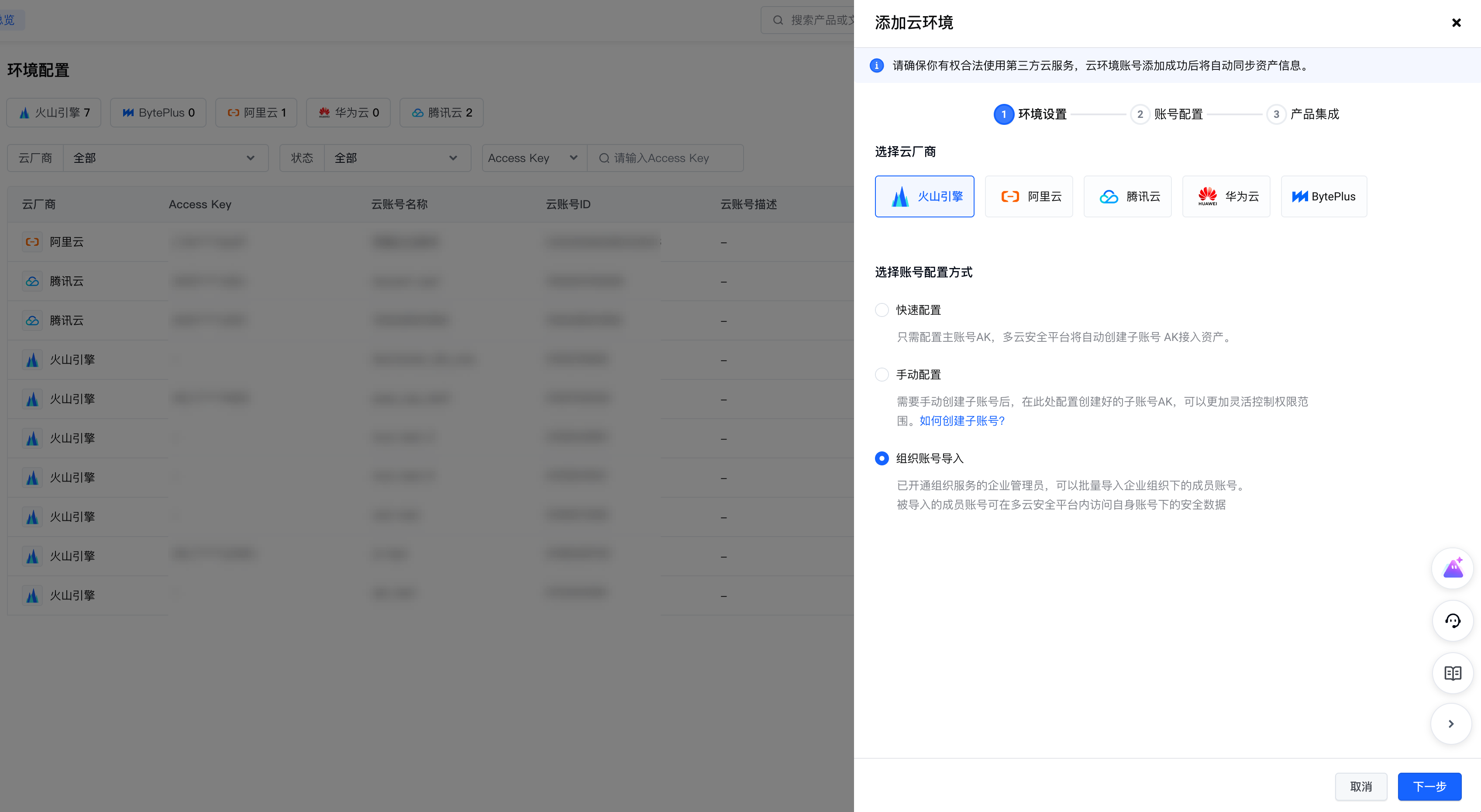Select the 手动配置 radio option
1481x812 pixels.
coord(882,375)
